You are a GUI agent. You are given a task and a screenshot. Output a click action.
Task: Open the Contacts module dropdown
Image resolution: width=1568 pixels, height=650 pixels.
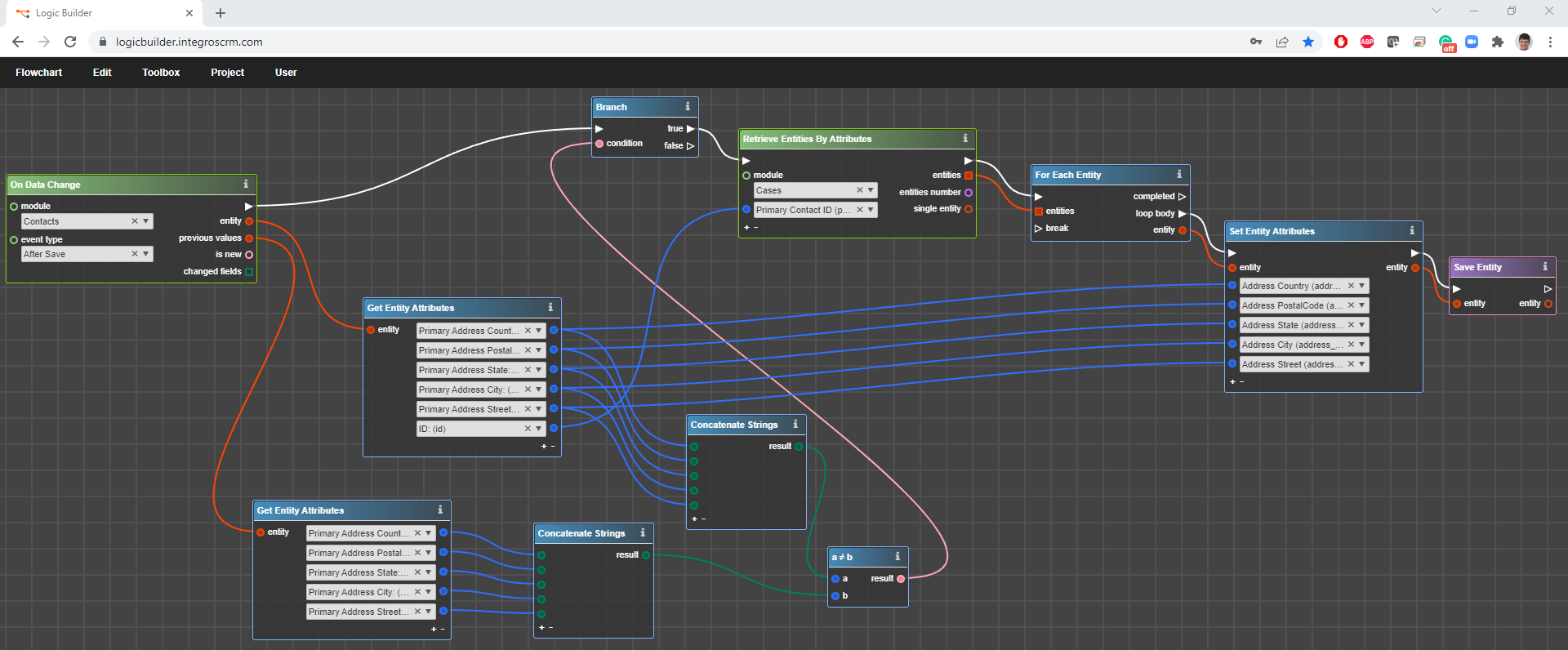click(146, 221)
